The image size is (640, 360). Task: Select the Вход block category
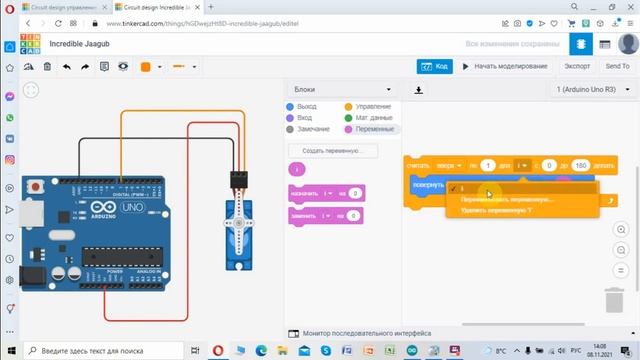(x=300, y=118)
